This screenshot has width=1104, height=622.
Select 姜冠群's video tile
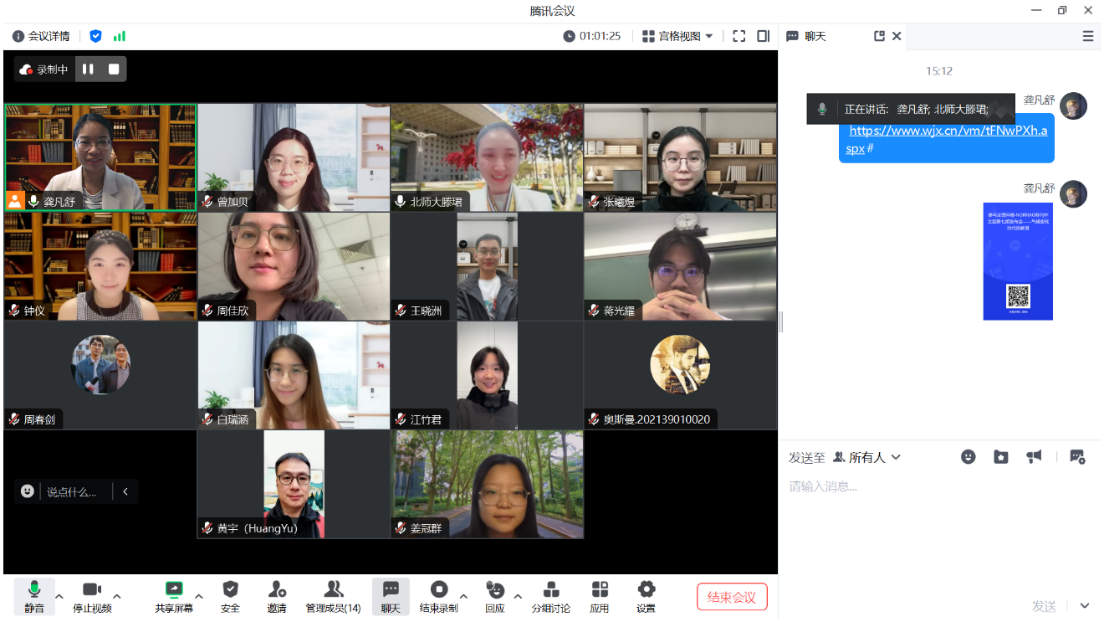click(x=487, y=485)
